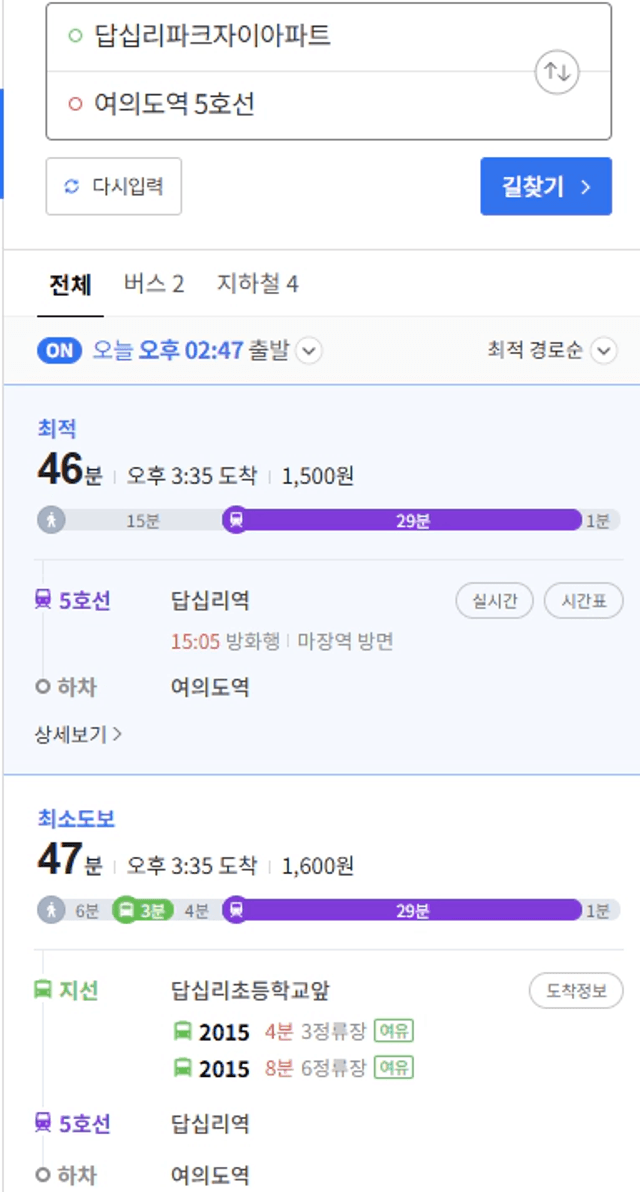640x1192 pixels.
Task: Click the 길찾기 search button
Action: pyautogui.click(x=546, y=186)
